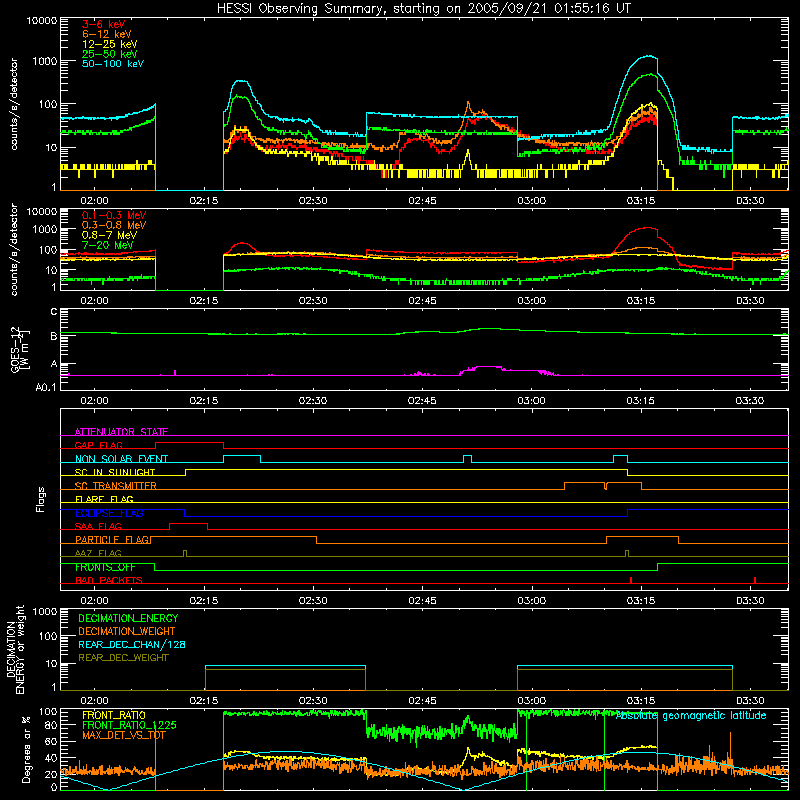The width and height of the screenshot is (800, 800).
Task: Select the AA7_FLAG label
Action: click(x=98, y=553)
